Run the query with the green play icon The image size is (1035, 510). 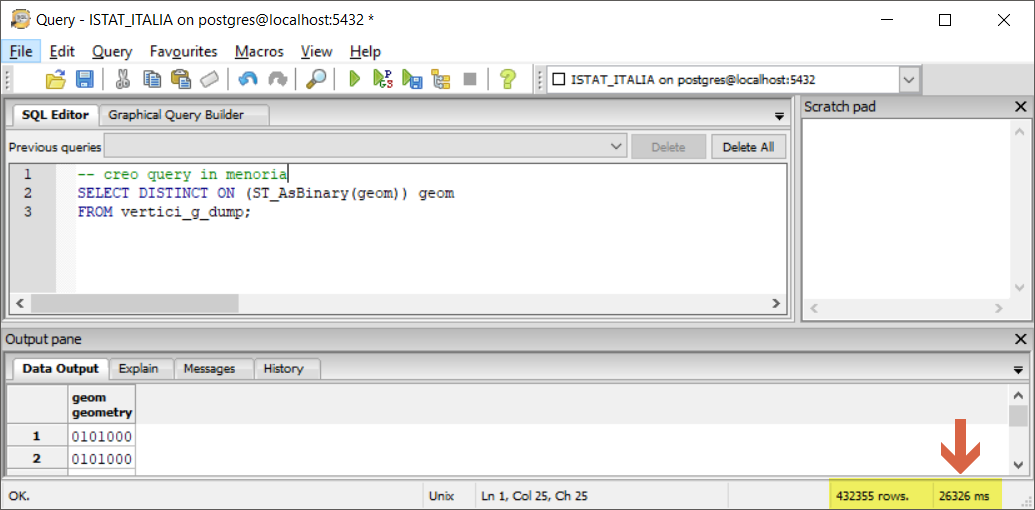pos(354,79)
